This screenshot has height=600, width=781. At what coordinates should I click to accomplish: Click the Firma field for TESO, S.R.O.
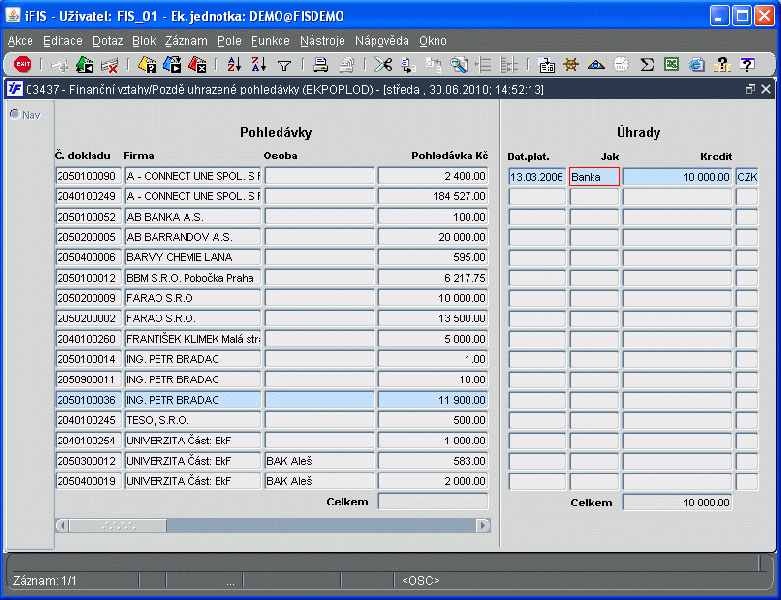(192, 420)
